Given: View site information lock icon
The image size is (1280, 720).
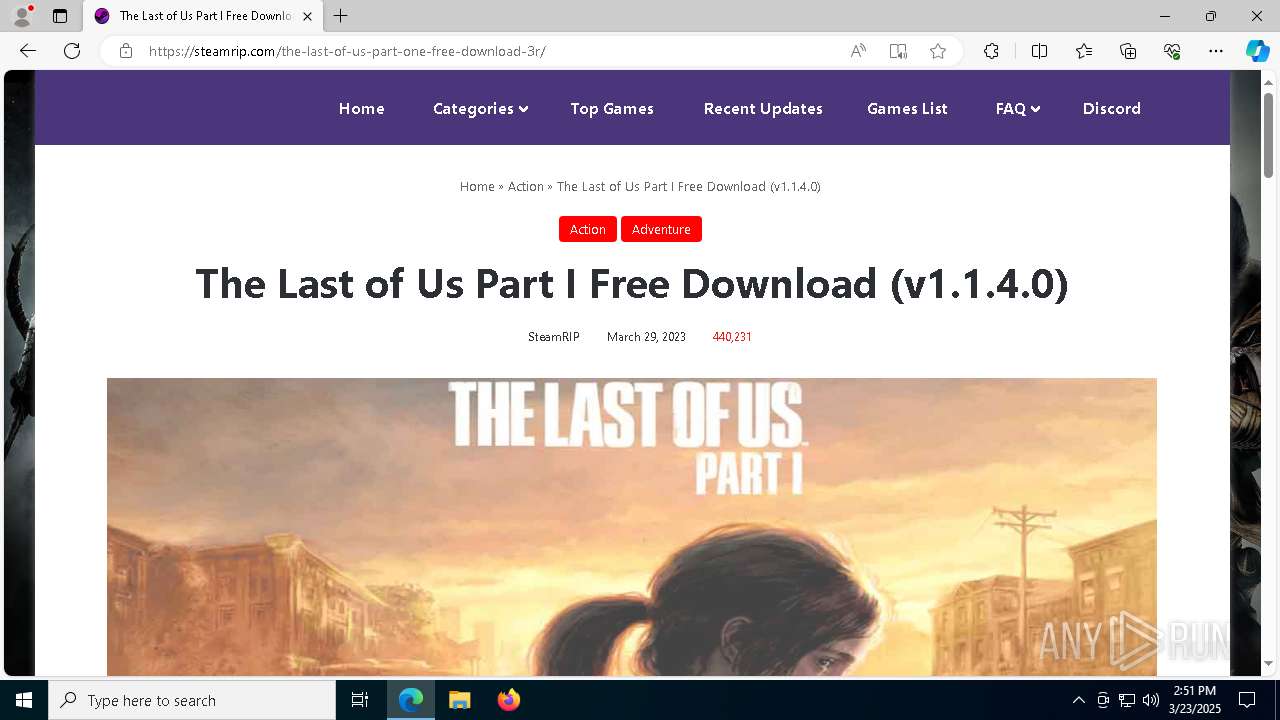Looking at the screenshot, I should 126,51.
